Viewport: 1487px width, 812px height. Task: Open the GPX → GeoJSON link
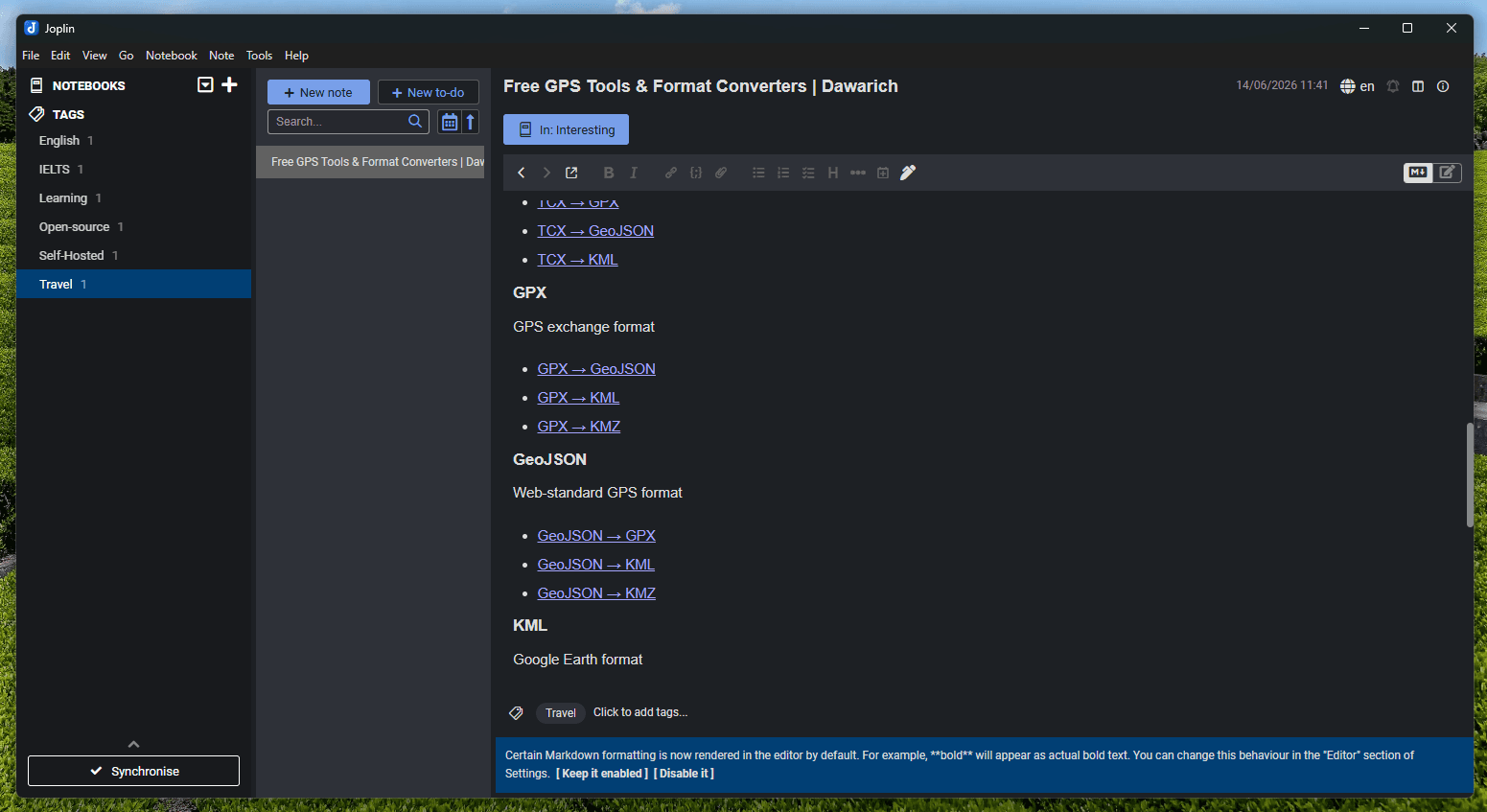tap(596, 369)
